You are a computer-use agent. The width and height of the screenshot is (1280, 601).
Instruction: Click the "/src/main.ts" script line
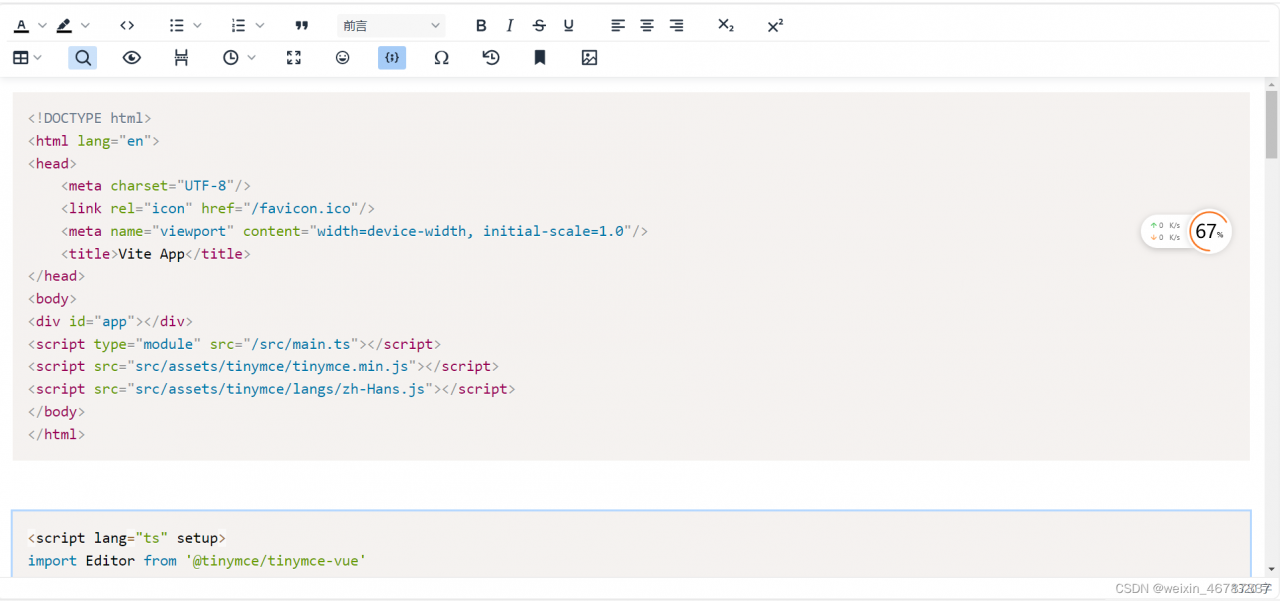pyautogui.click(x=234, y=344)
